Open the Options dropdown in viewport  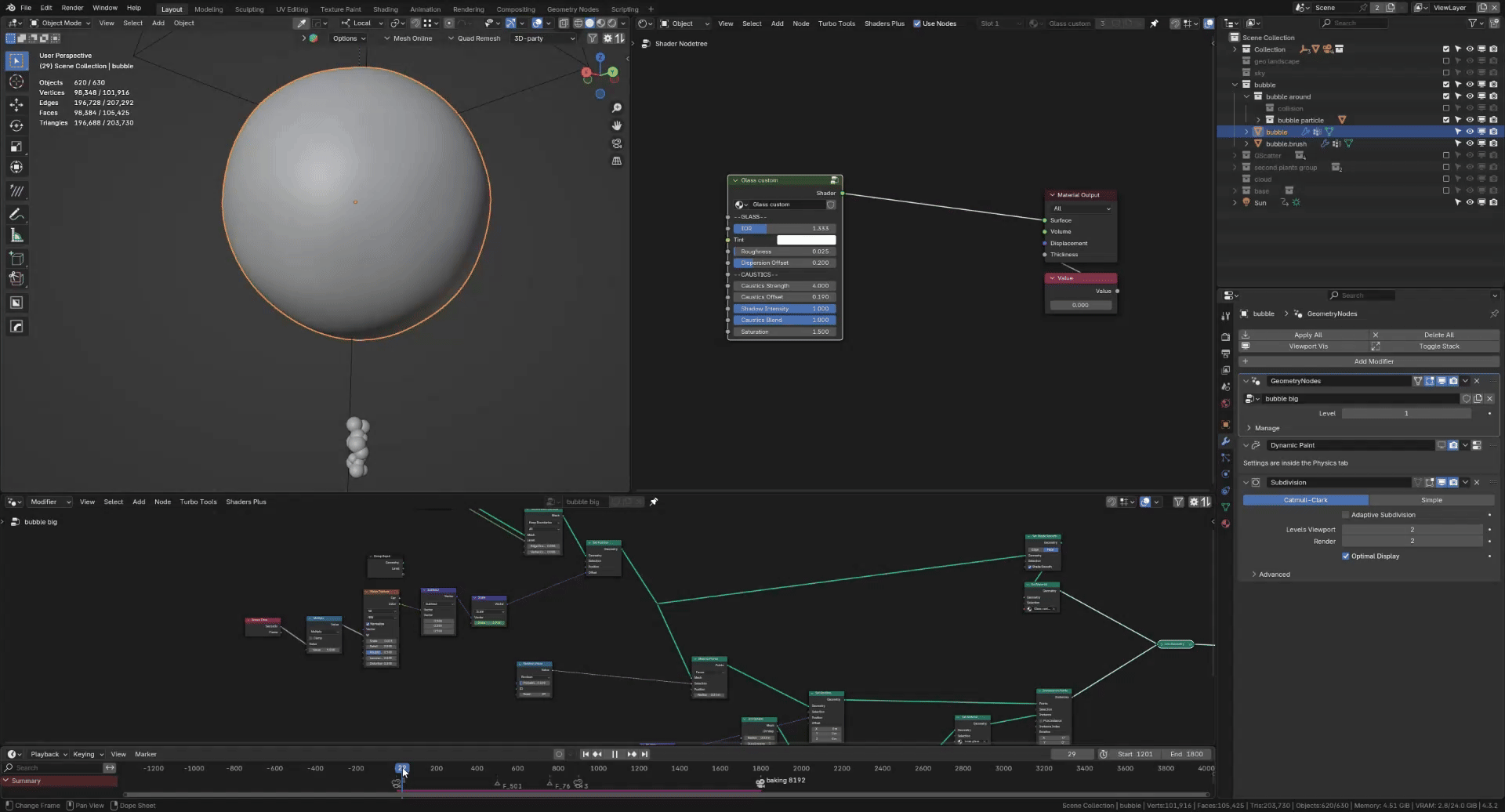(349, 38)
